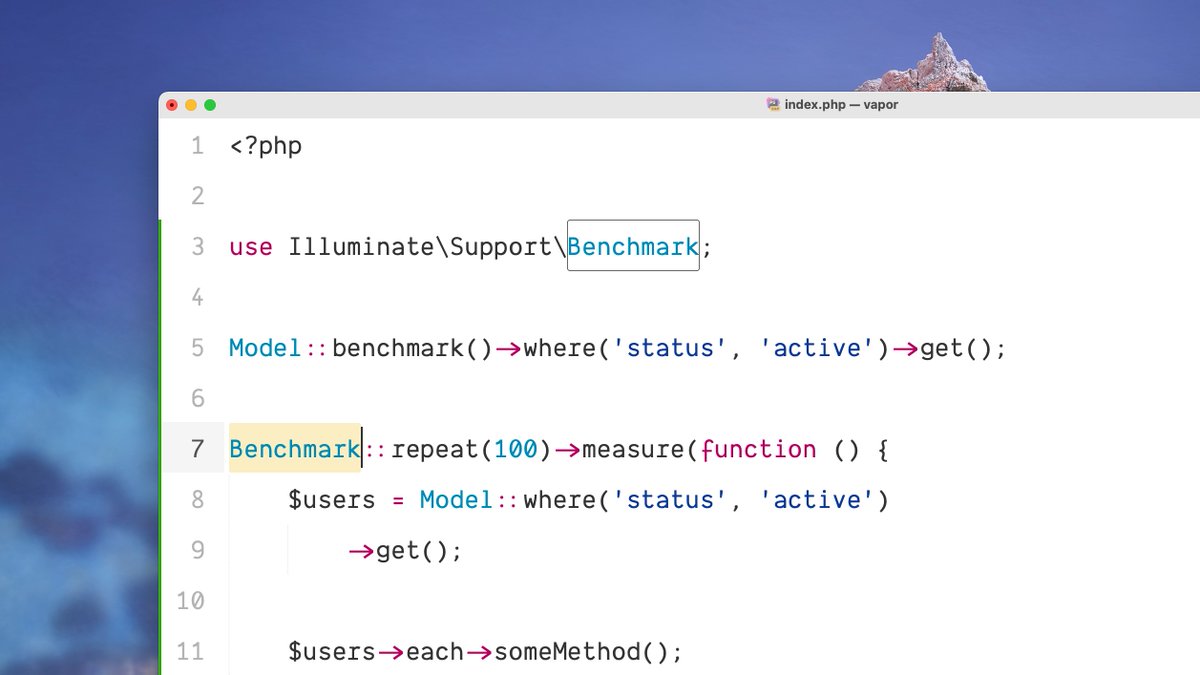This screenshot has height=675, width=1200.
Task: Click the 'index.php — vapor' window title
Action: 841,104
